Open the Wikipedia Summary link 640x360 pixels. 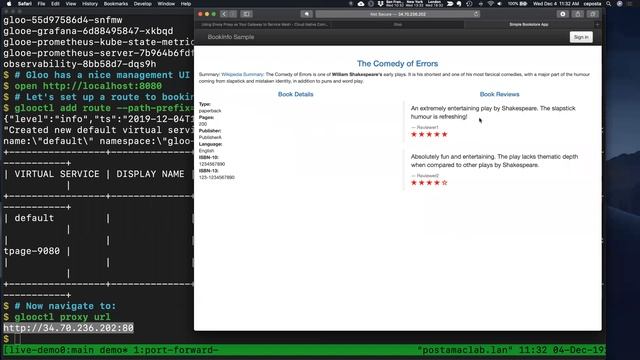click(x=242, y=74)
